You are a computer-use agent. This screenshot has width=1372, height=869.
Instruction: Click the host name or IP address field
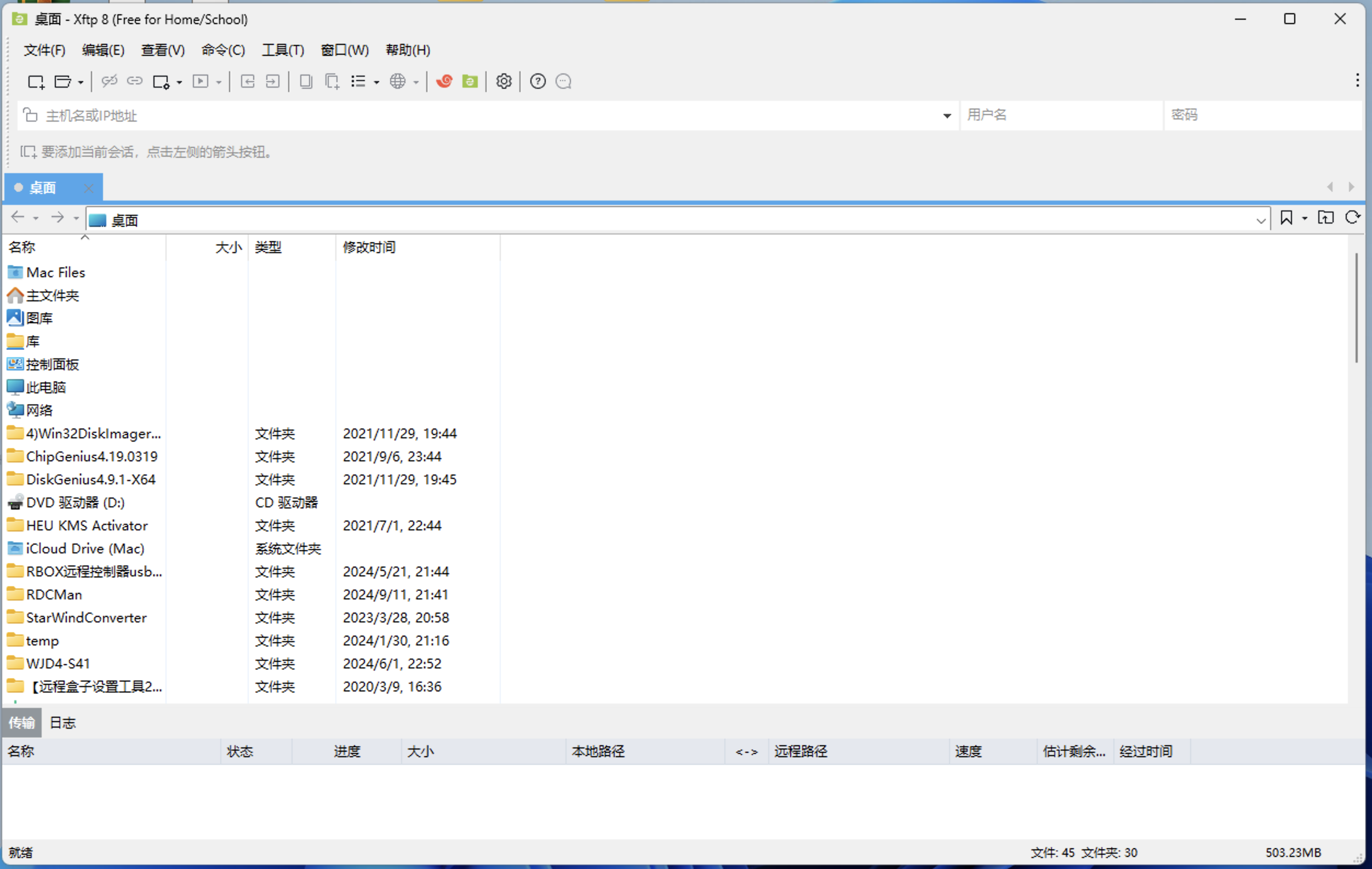(487, 116)
